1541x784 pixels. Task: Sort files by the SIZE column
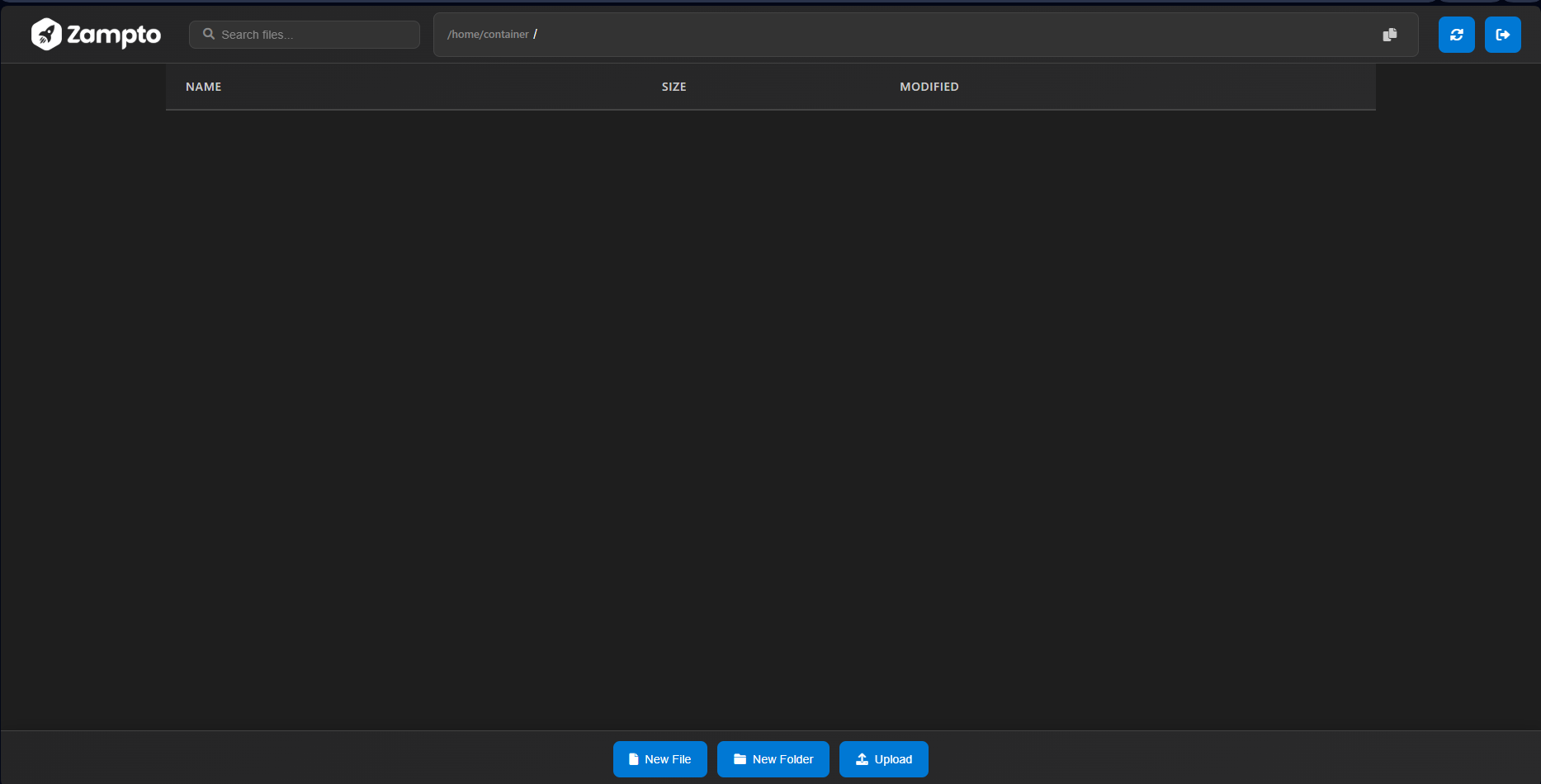[x=674, y=86]
